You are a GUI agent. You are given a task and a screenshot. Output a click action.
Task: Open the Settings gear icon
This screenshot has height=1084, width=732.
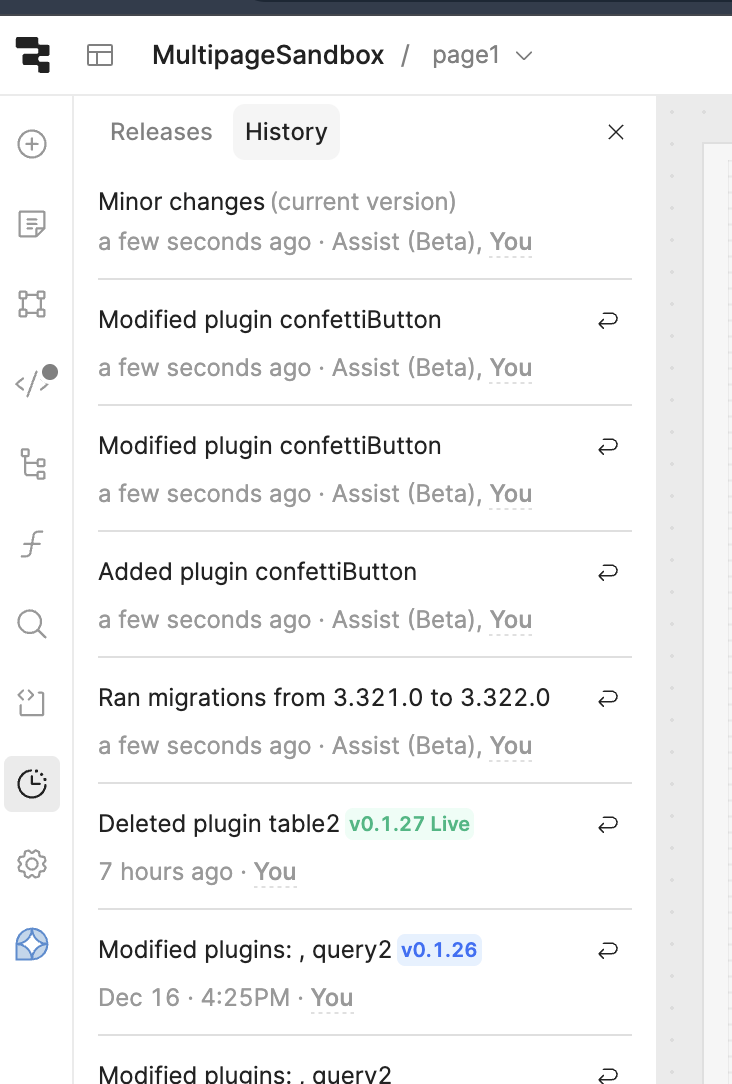click(32, 864)
